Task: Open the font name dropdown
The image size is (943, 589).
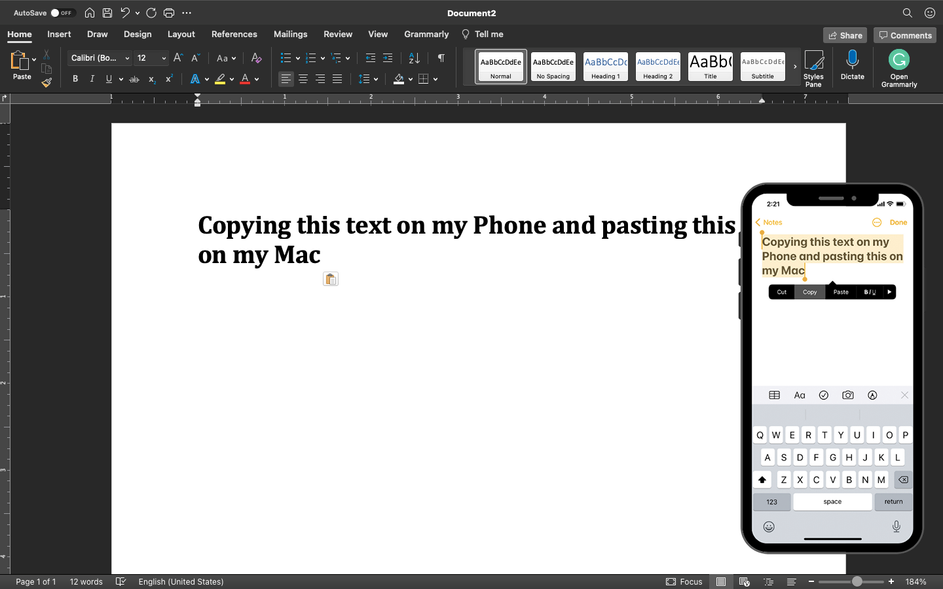Action: (127, 58)
